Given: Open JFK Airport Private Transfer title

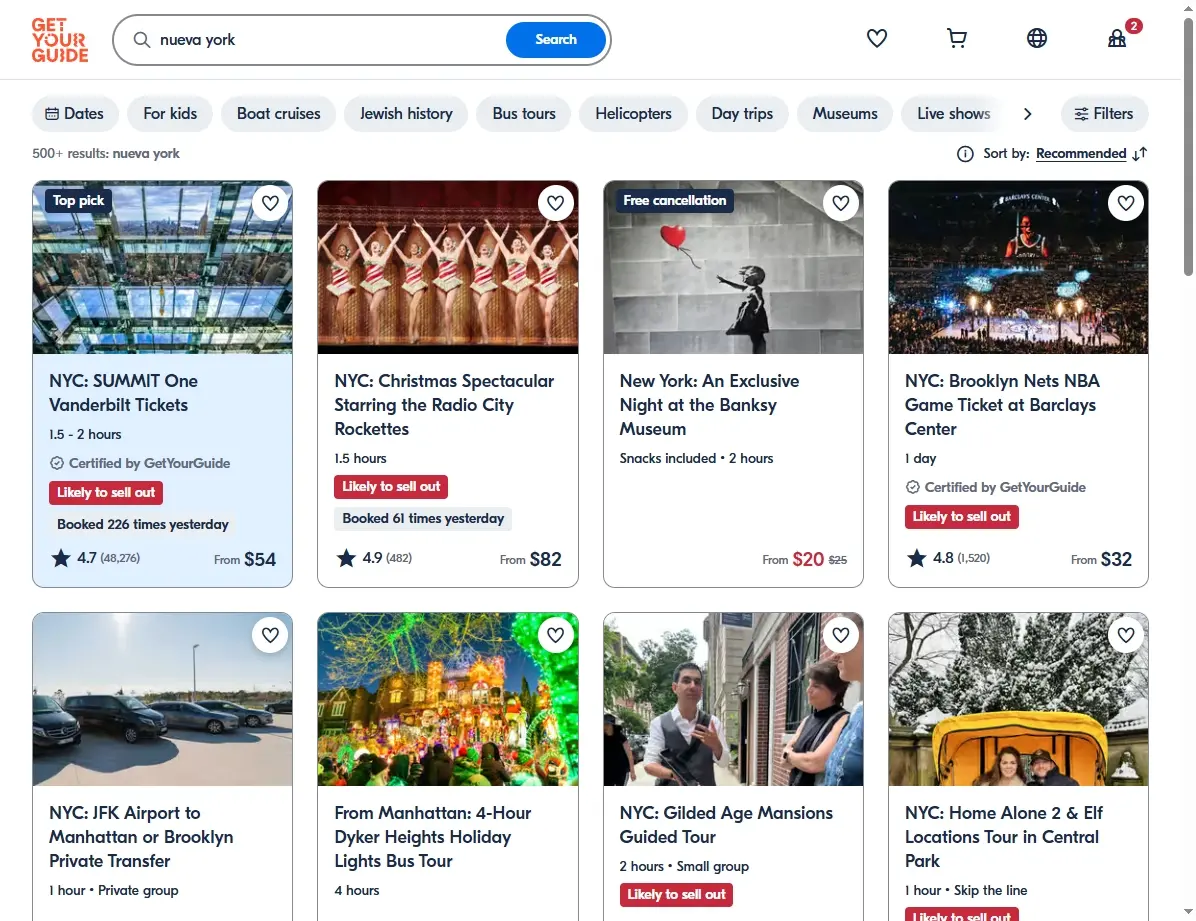Looking at the screenshot, I should (141, 837).
